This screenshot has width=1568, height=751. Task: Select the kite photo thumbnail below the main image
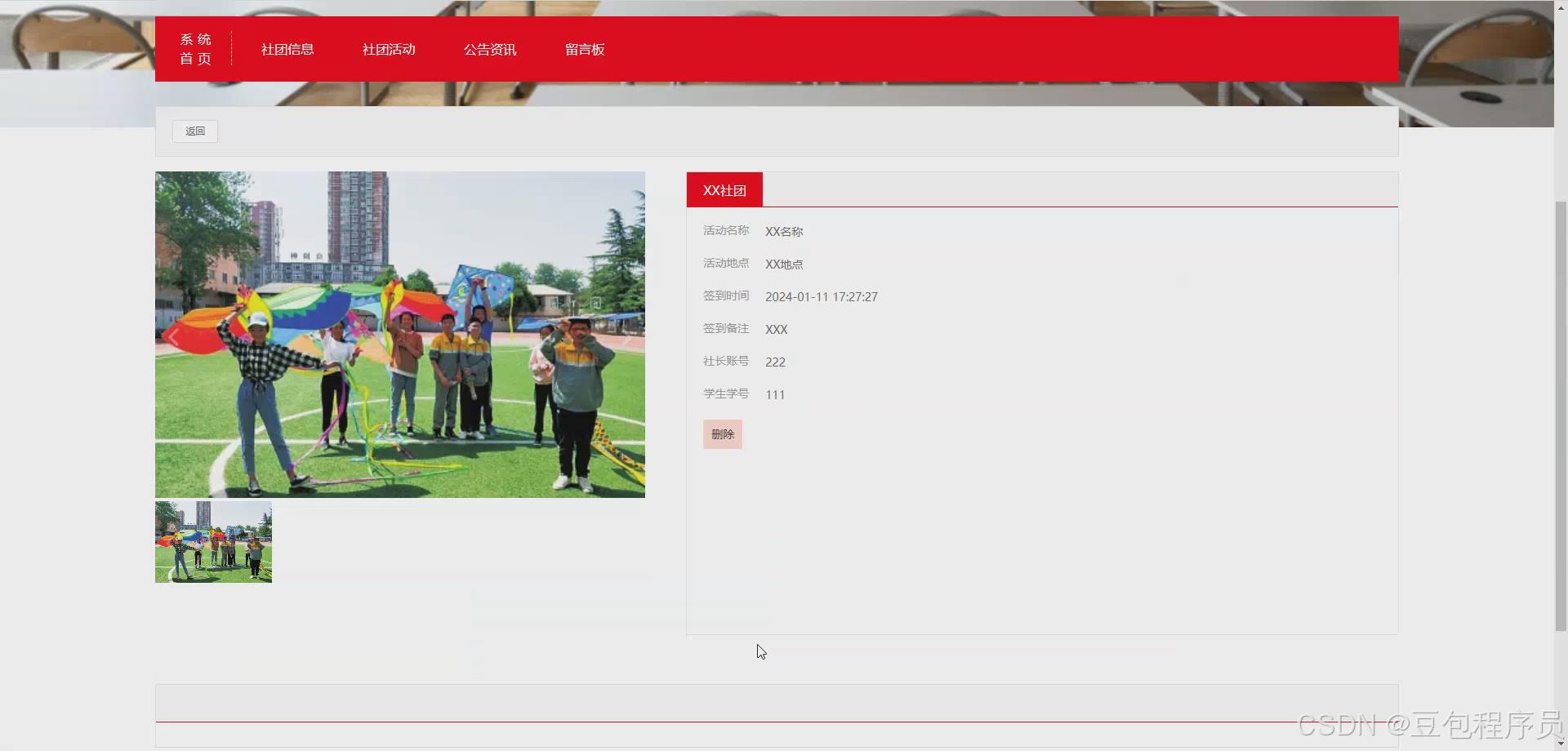click(x=213, y=542)
